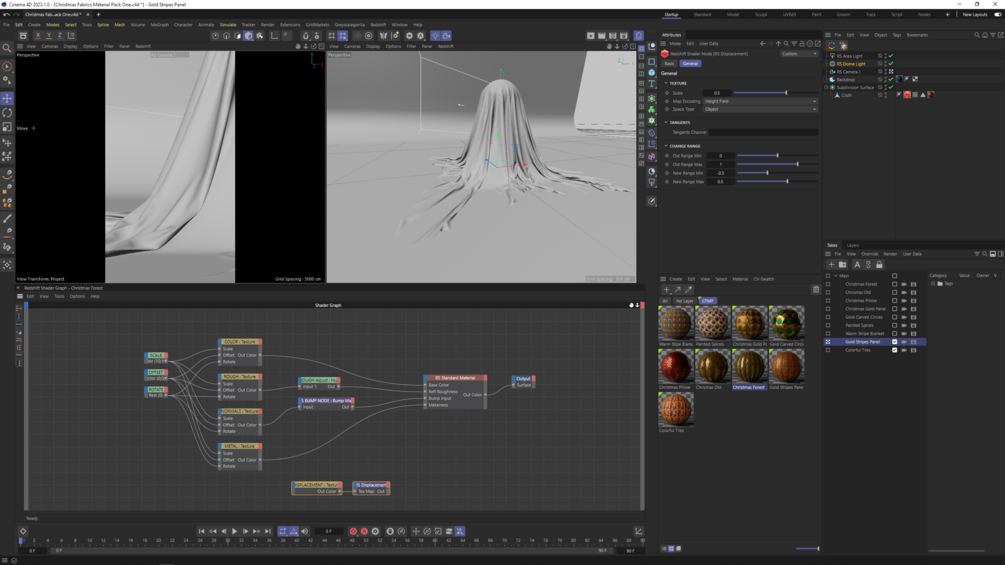
Task: Click the Auto Take 'A' icon
Action: click(x=857, y=265)
